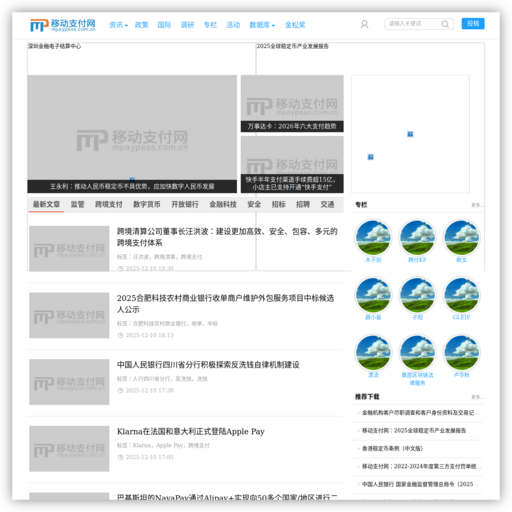Screen dimensions: 512x512
Task: Select the 交通 tab
Action: point(327,204)
